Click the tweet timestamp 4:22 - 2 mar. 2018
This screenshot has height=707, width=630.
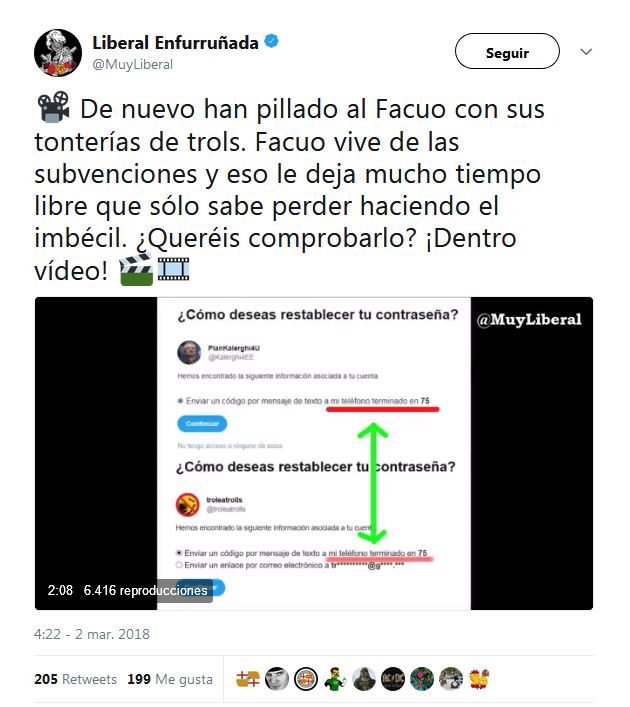point(92,634)
